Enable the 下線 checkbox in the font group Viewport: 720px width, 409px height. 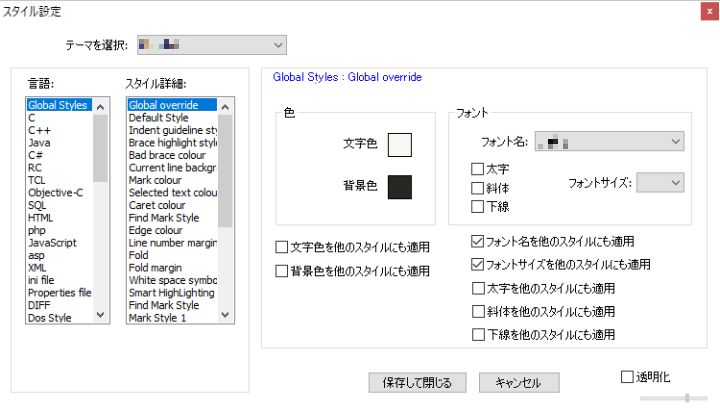477,205
